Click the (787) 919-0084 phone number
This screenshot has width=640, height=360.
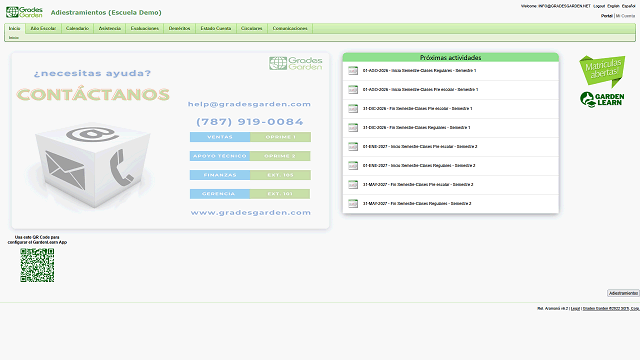point(250,122)
